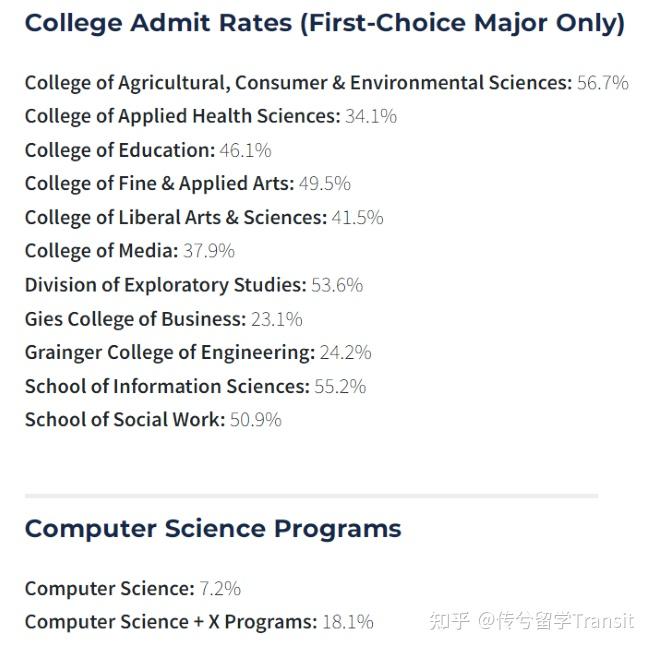Click the Computer Science Programs heading

[212, 528]
